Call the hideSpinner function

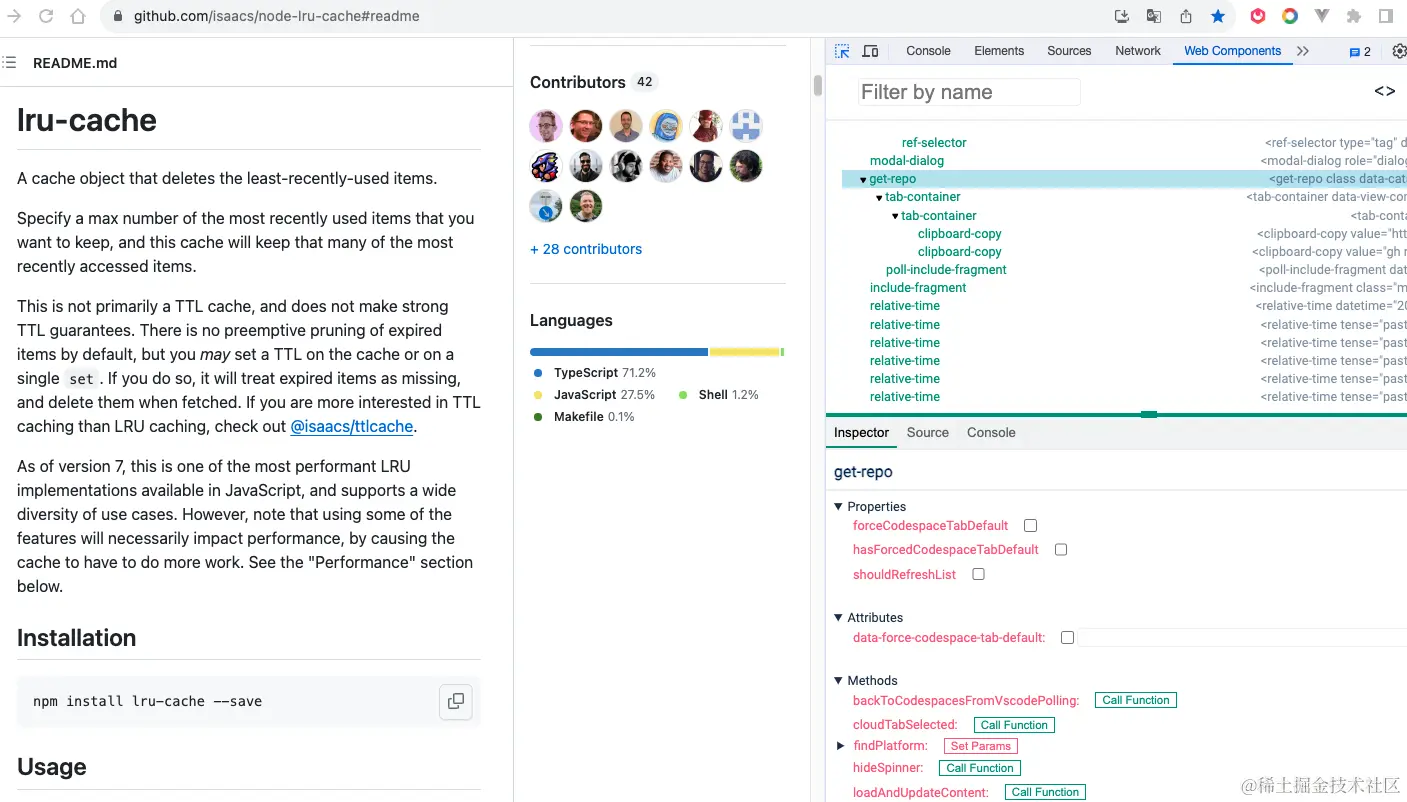[980, 768]
